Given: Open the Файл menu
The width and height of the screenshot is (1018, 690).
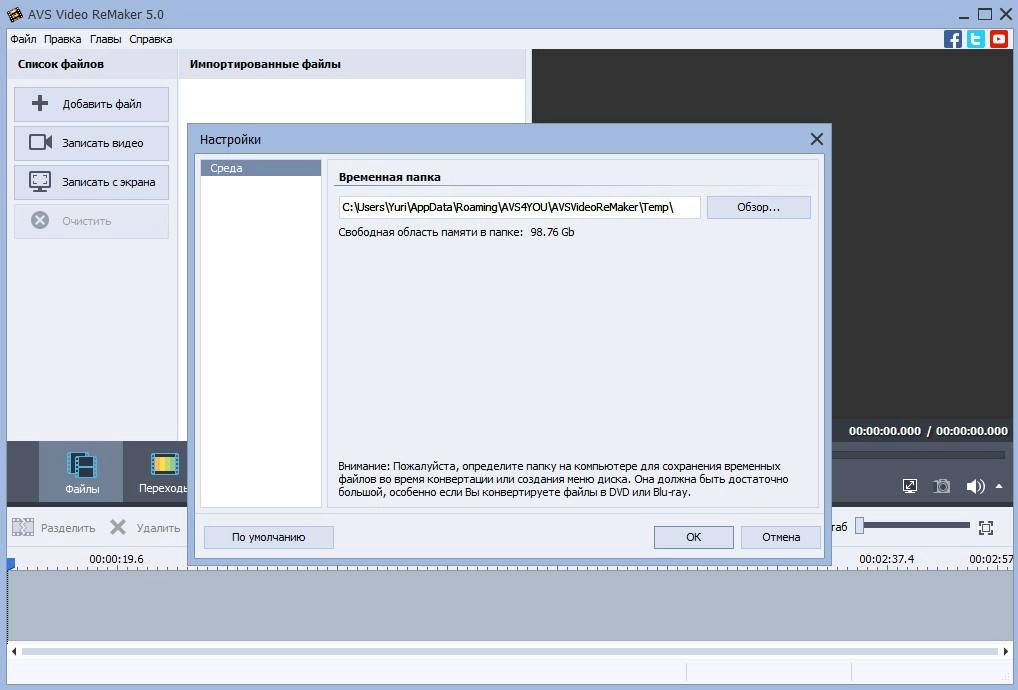Looking at the screenshot, I should 23,39.
